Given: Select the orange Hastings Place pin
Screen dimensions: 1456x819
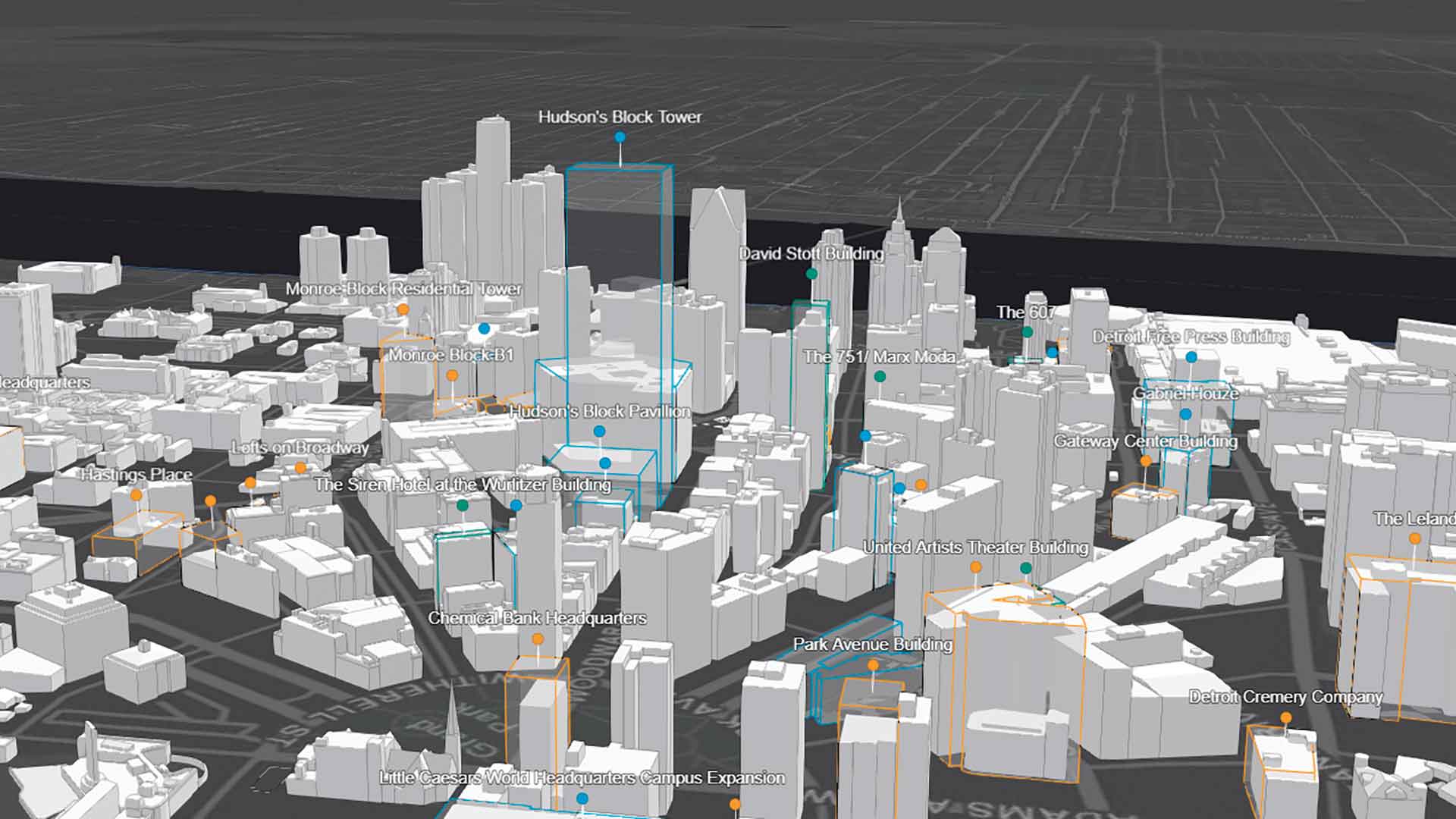Looking at the screenshot, I should 136,495.
